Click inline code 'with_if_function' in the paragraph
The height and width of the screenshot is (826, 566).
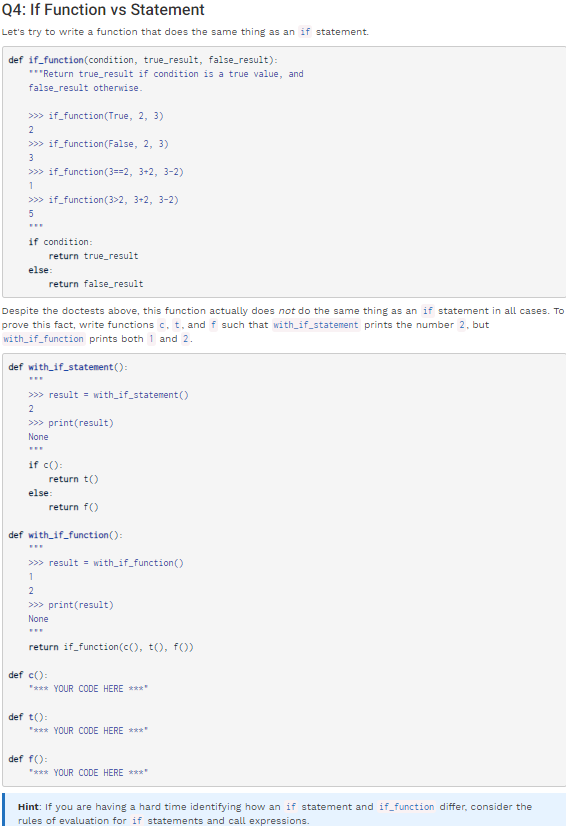[44, 339]
